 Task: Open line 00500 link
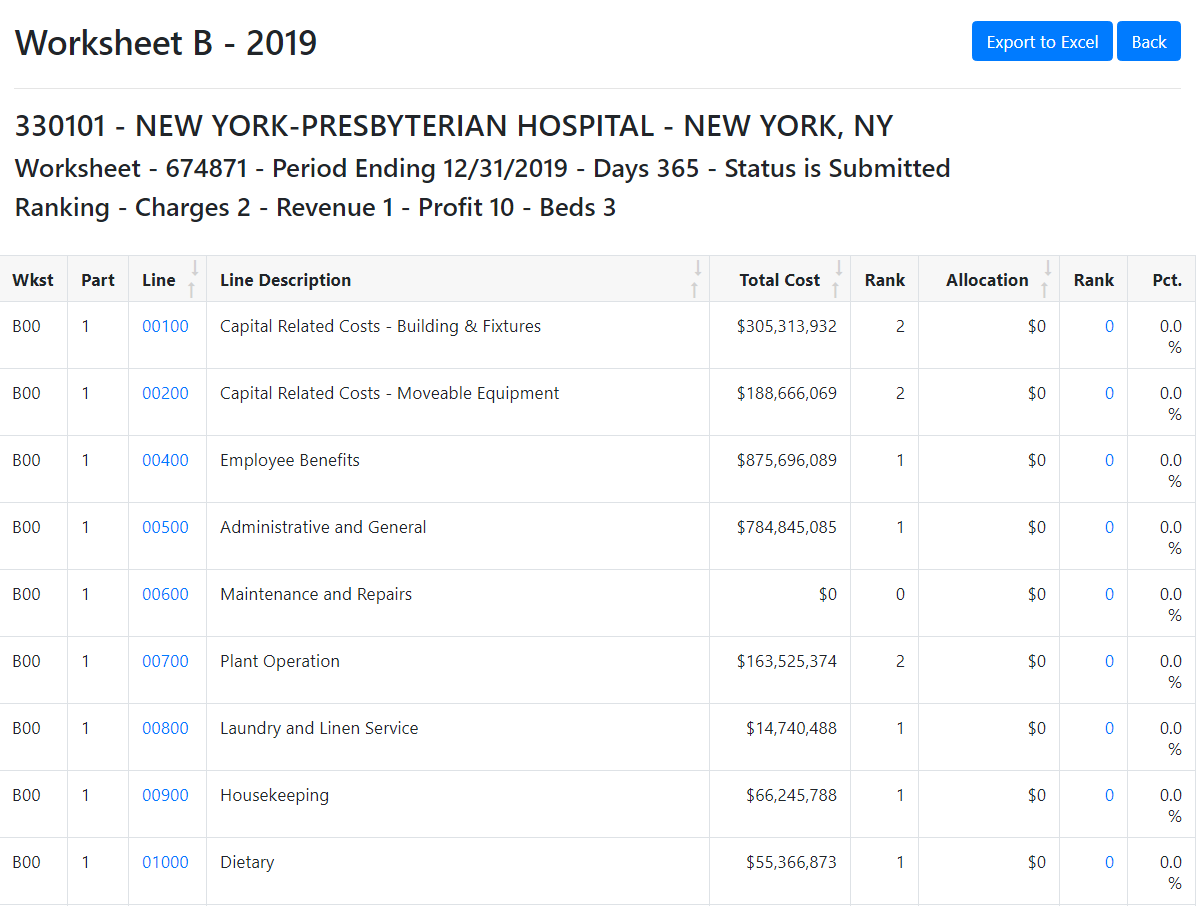tap(165, 527)
